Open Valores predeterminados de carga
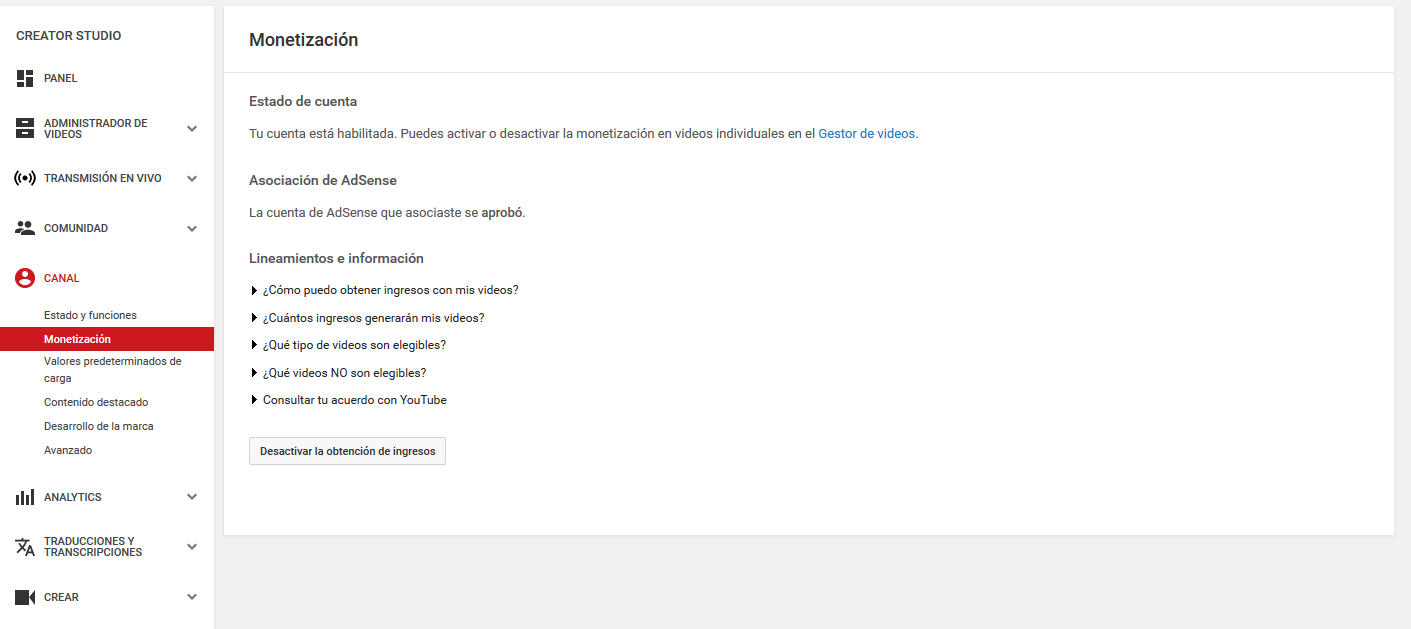Viewport: 1411px width, 629px height. click(113, 370)
